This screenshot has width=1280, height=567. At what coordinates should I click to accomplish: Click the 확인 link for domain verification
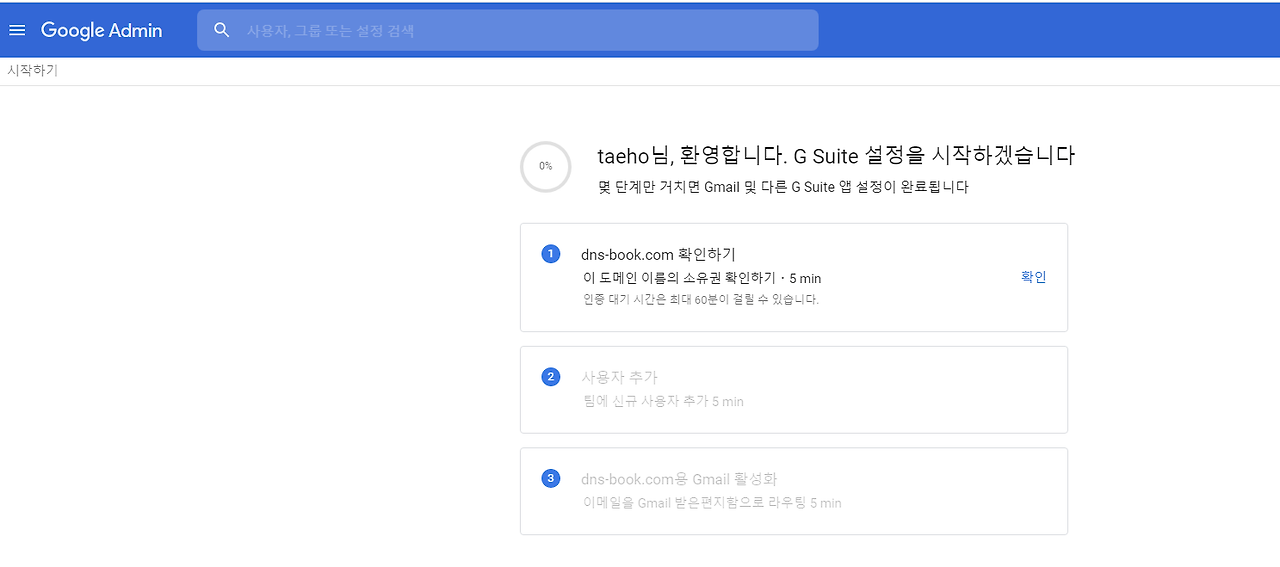pyautogui.click(x=1034, y=277)
